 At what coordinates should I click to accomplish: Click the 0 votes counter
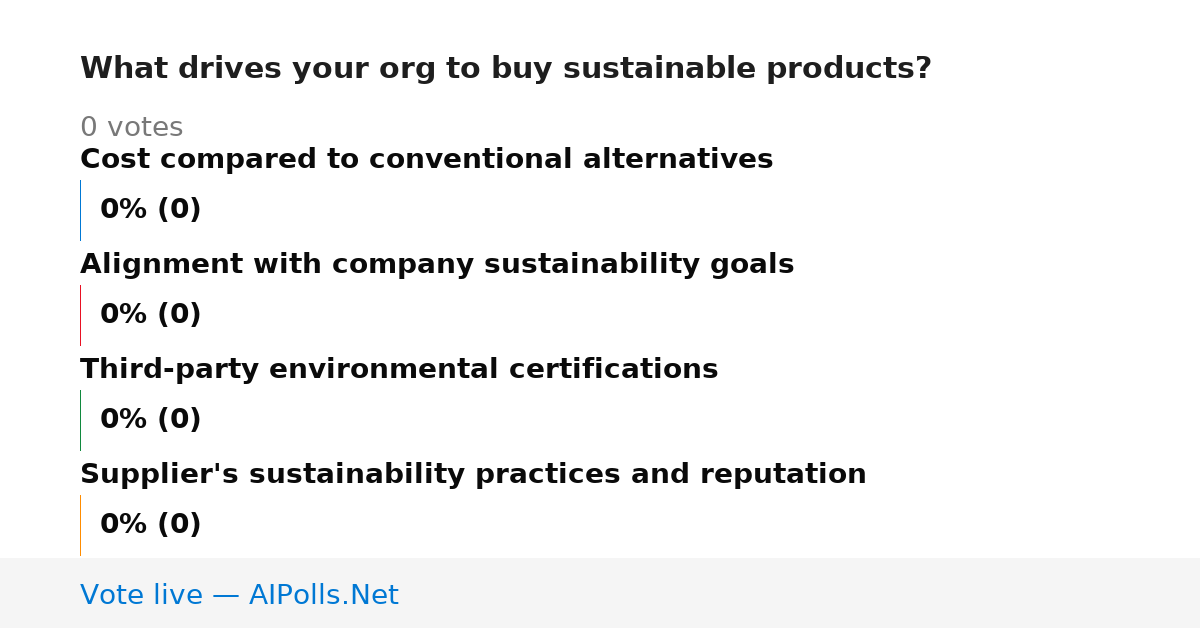point(131,127)
